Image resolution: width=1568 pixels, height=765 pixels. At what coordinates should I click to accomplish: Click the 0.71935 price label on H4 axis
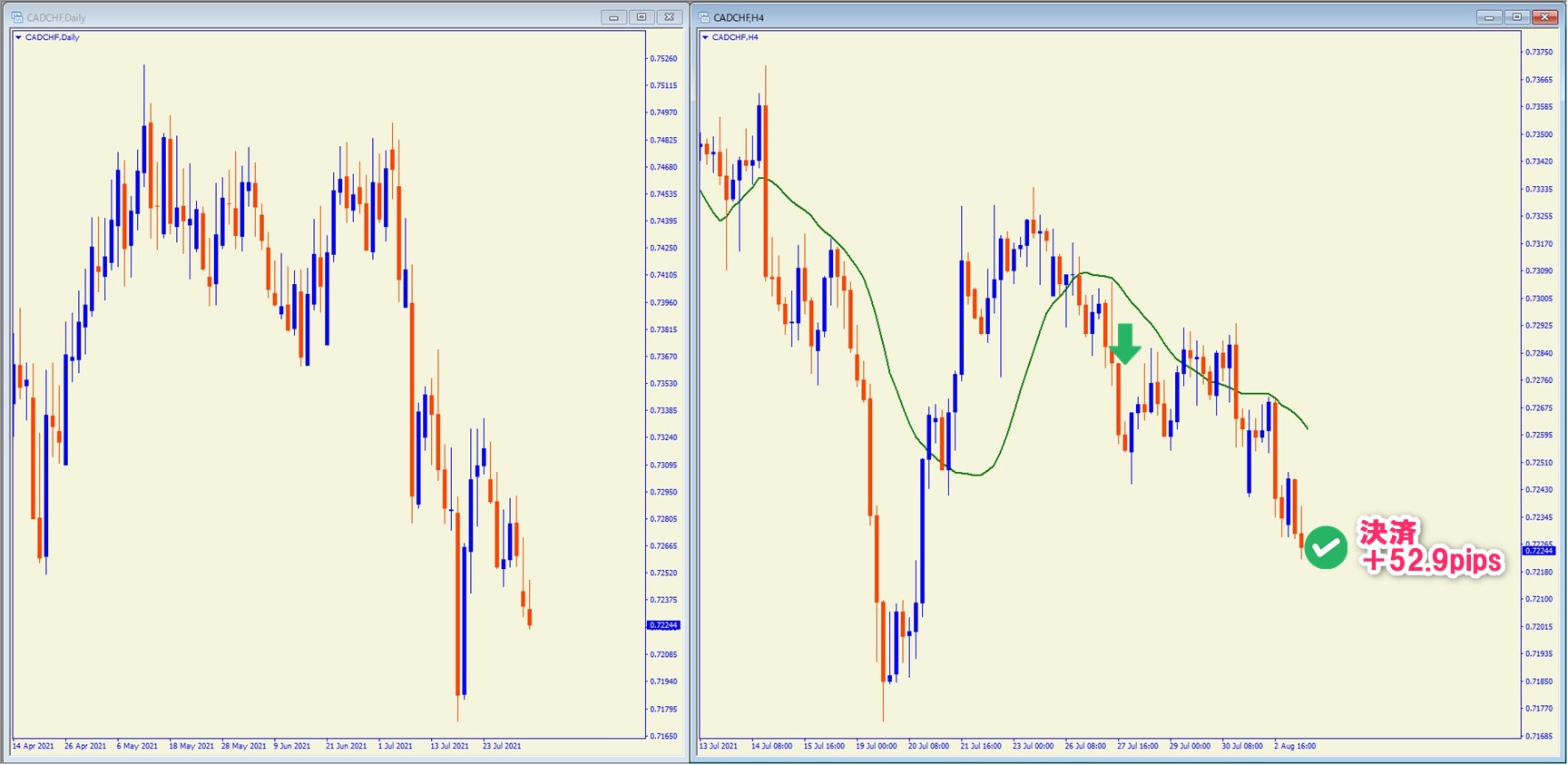pos(1539,654)
